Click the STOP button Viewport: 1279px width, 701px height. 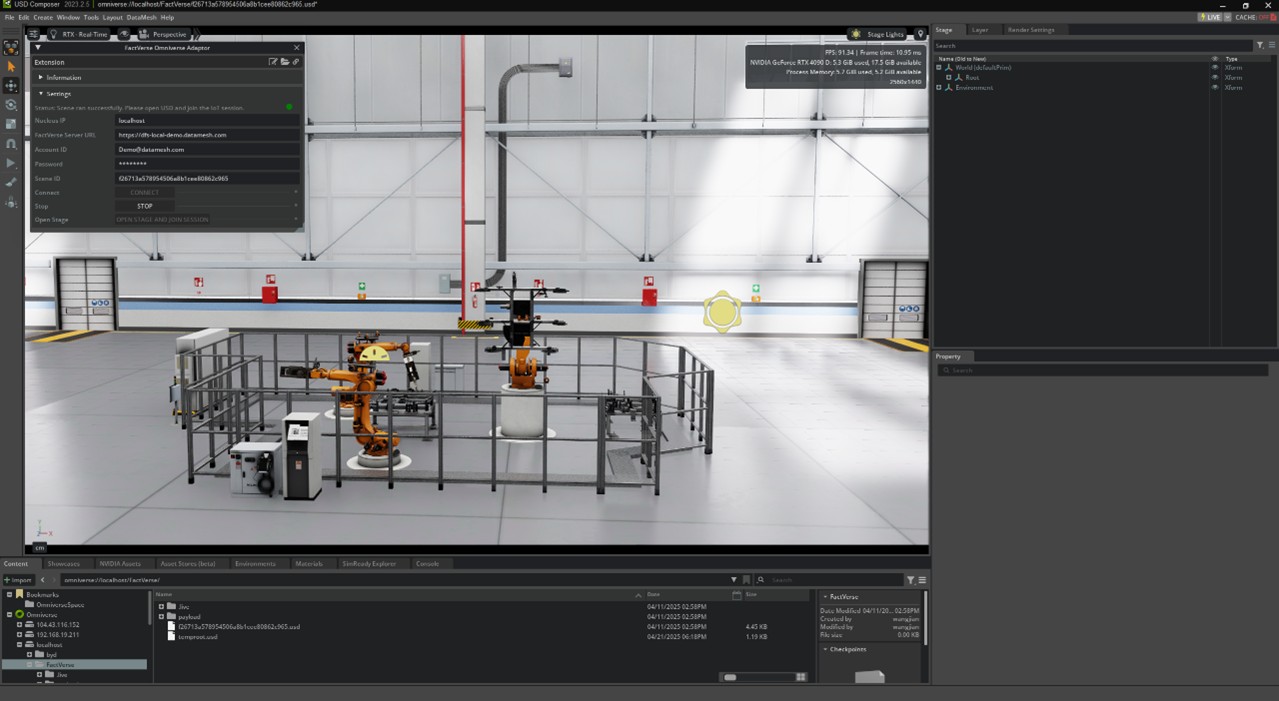[145, 206]
